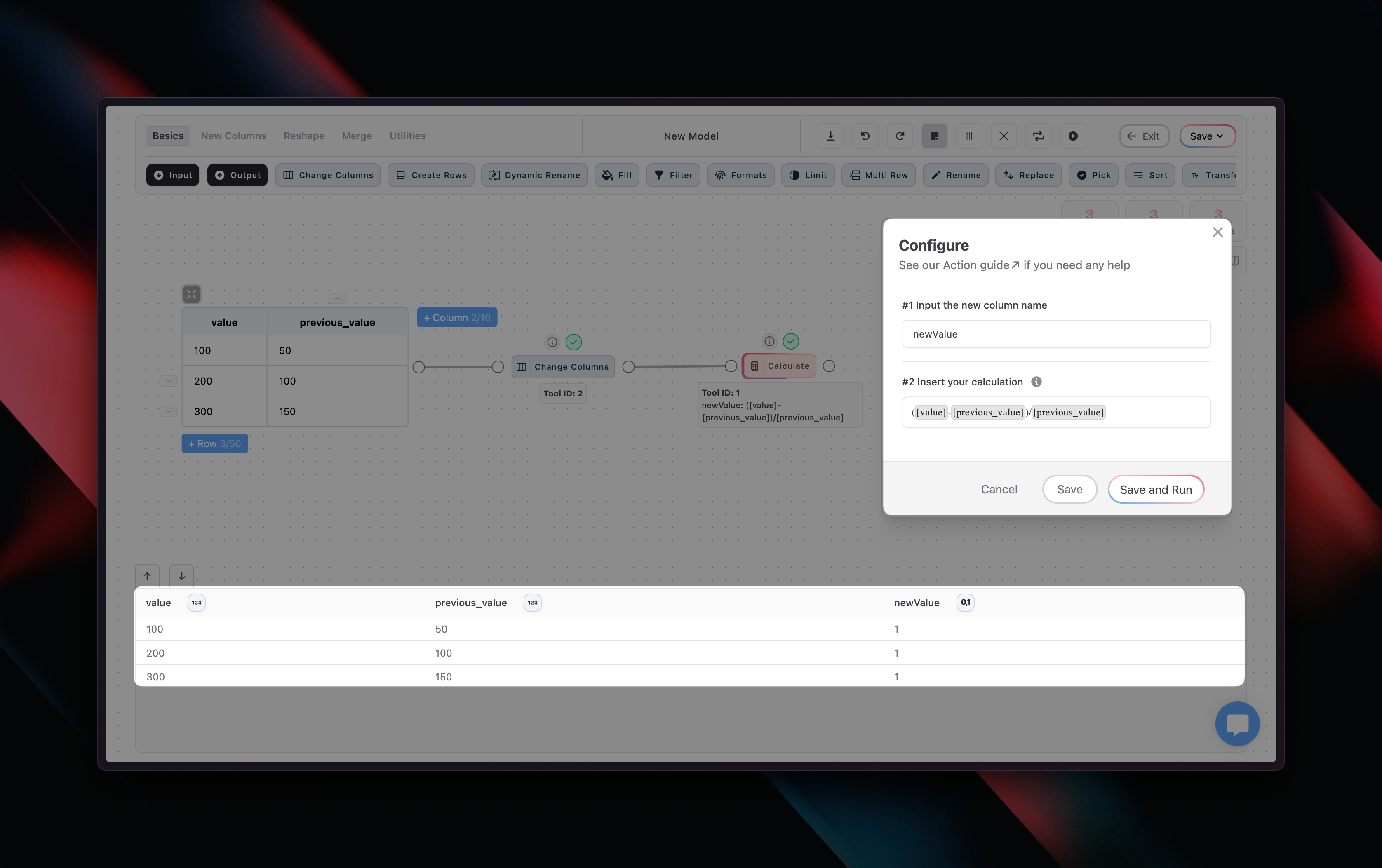1382x868 pixels.
Task: Click the play/run model icon
Action: 1073,136
